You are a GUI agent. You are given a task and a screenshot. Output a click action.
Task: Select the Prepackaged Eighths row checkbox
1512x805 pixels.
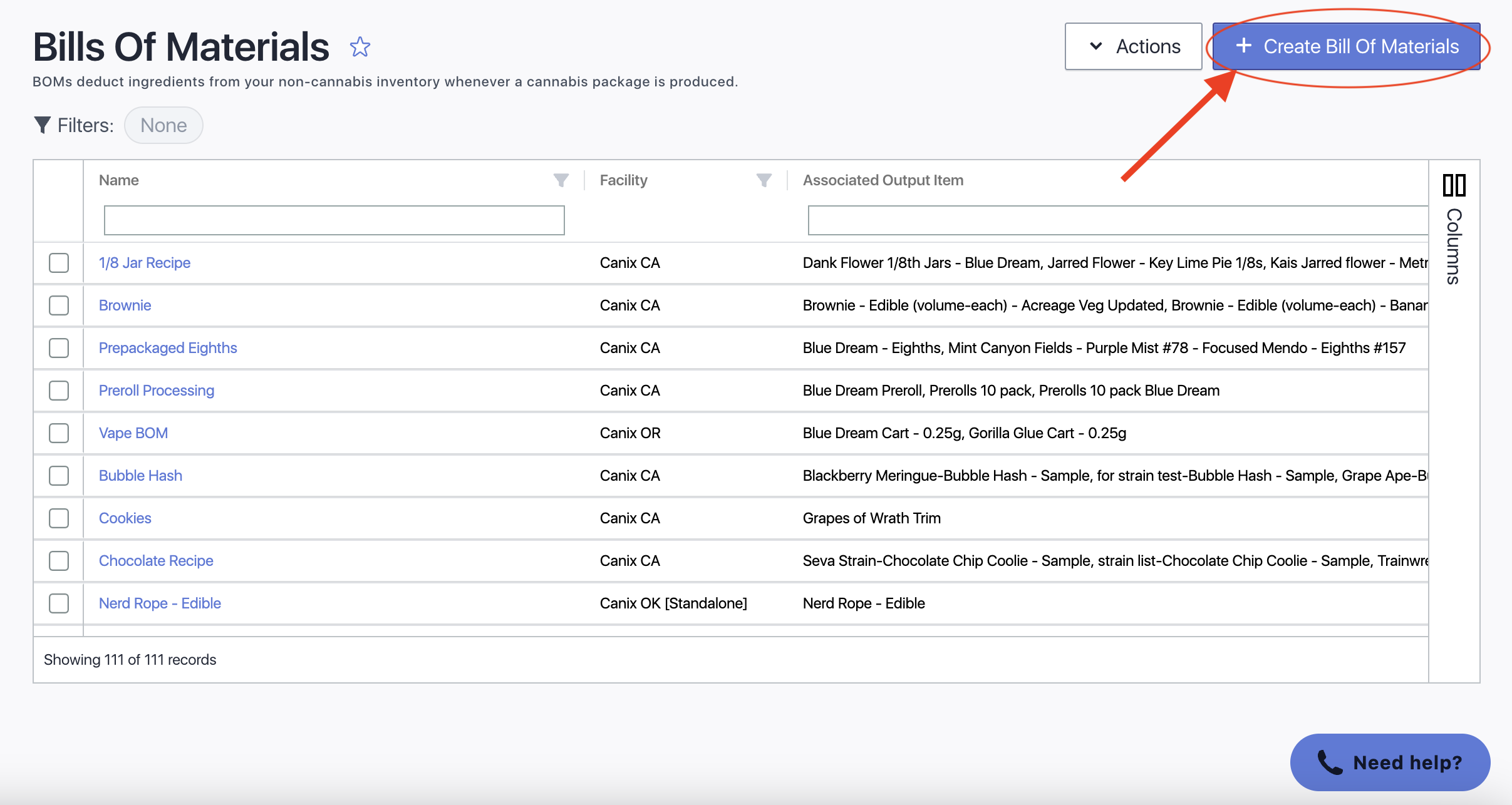point(59,348)
